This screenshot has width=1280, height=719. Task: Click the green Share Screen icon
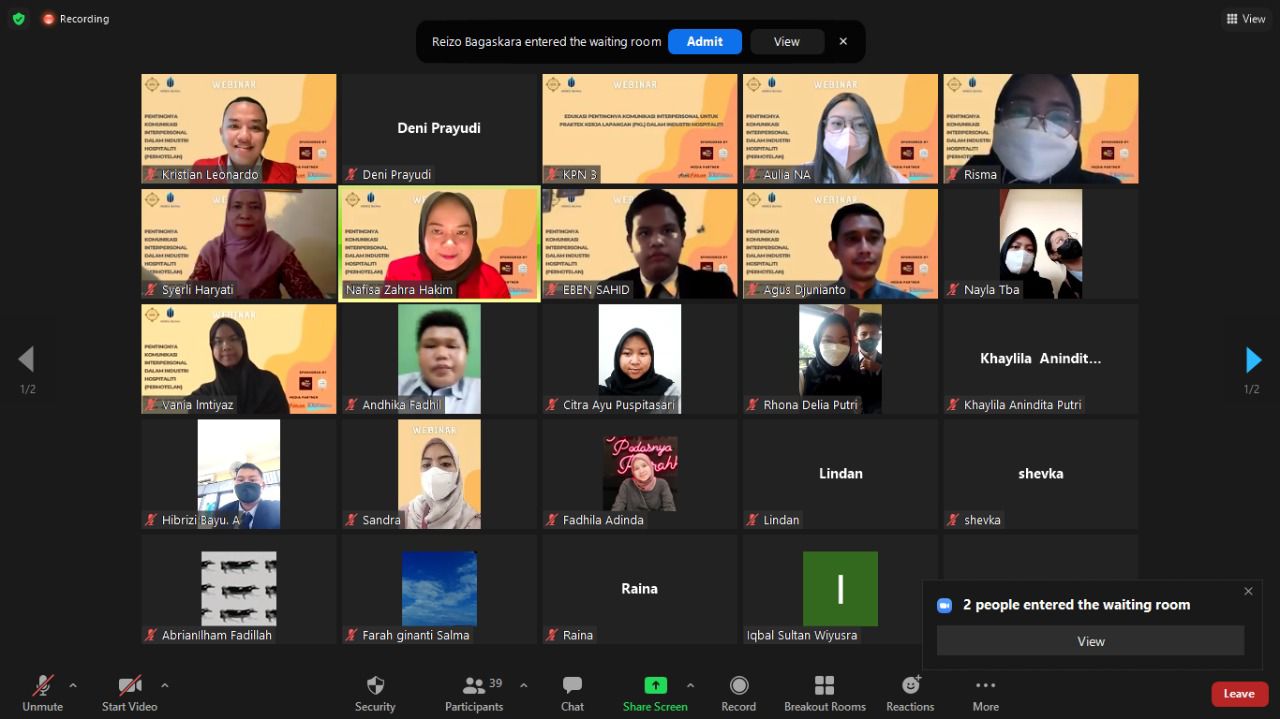coord(655,685)
